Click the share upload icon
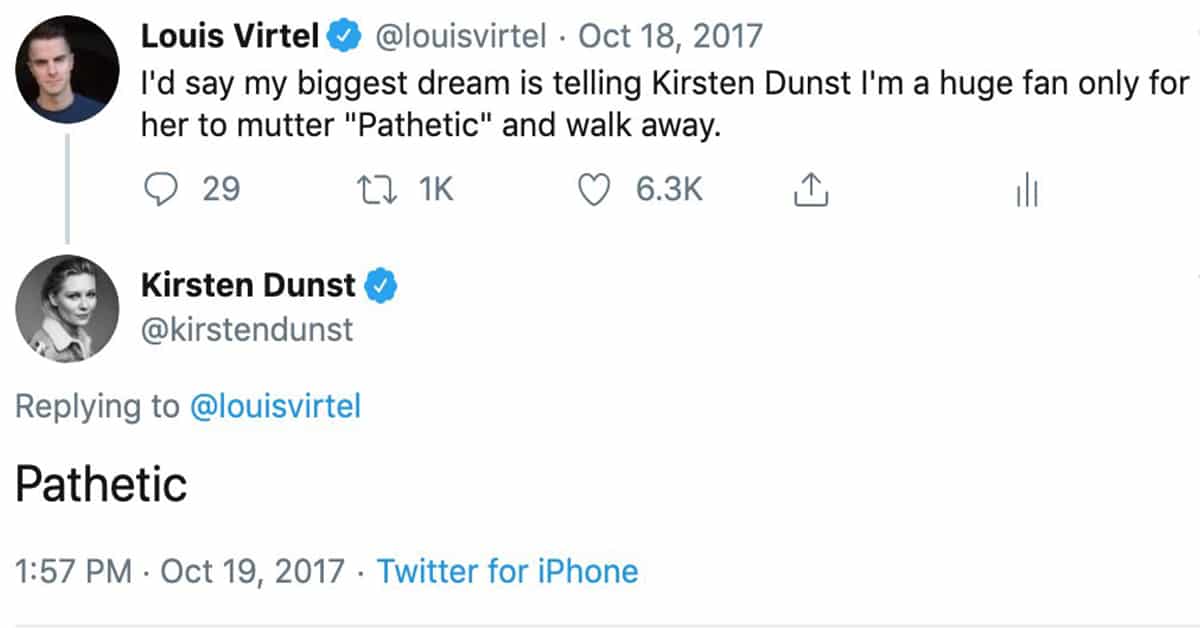 812,189
